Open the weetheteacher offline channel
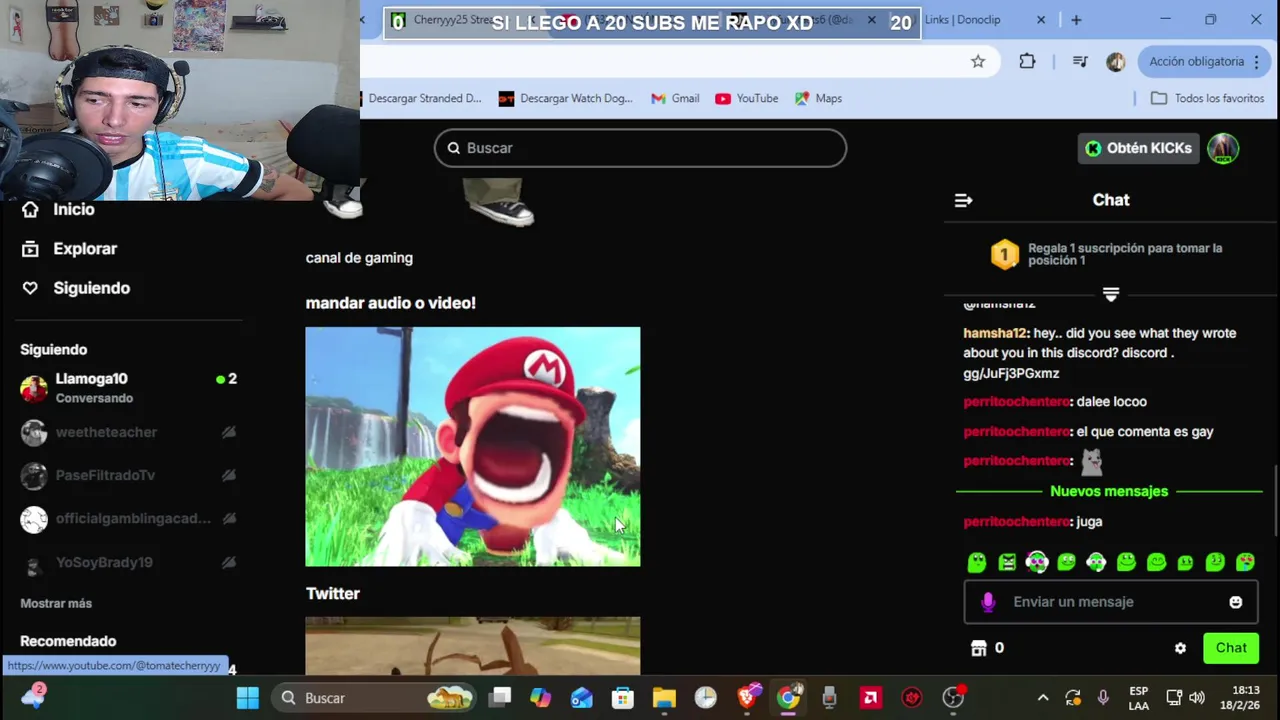This screenshot has height=720, width=1280. coord(128,432)
